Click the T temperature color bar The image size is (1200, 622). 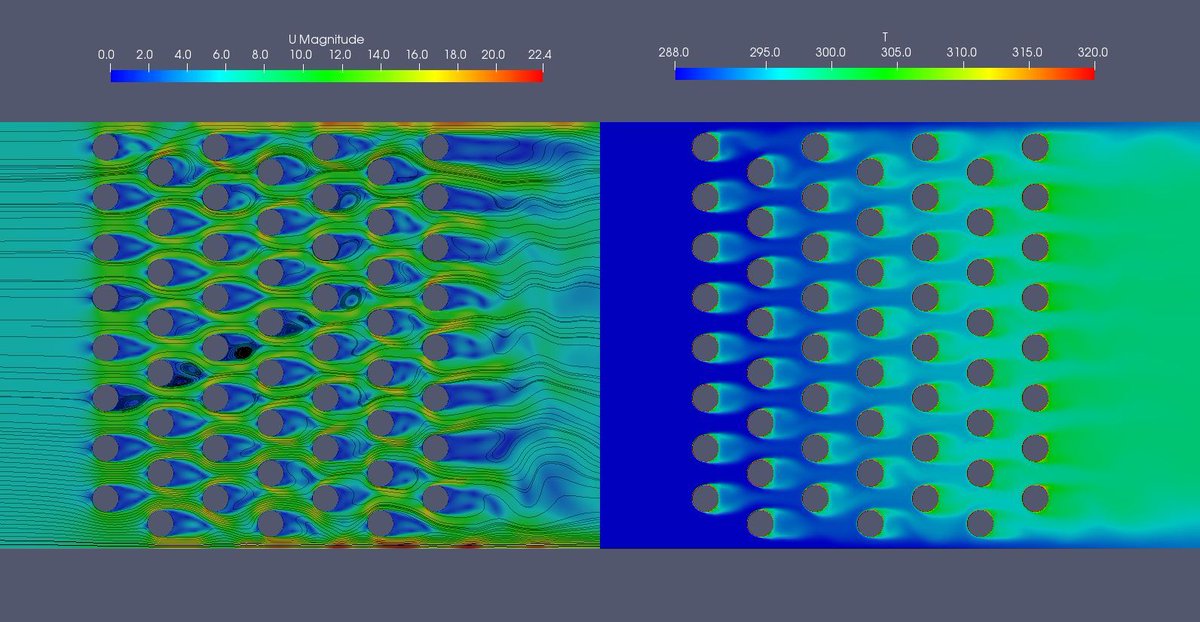[x=885, y=73]
